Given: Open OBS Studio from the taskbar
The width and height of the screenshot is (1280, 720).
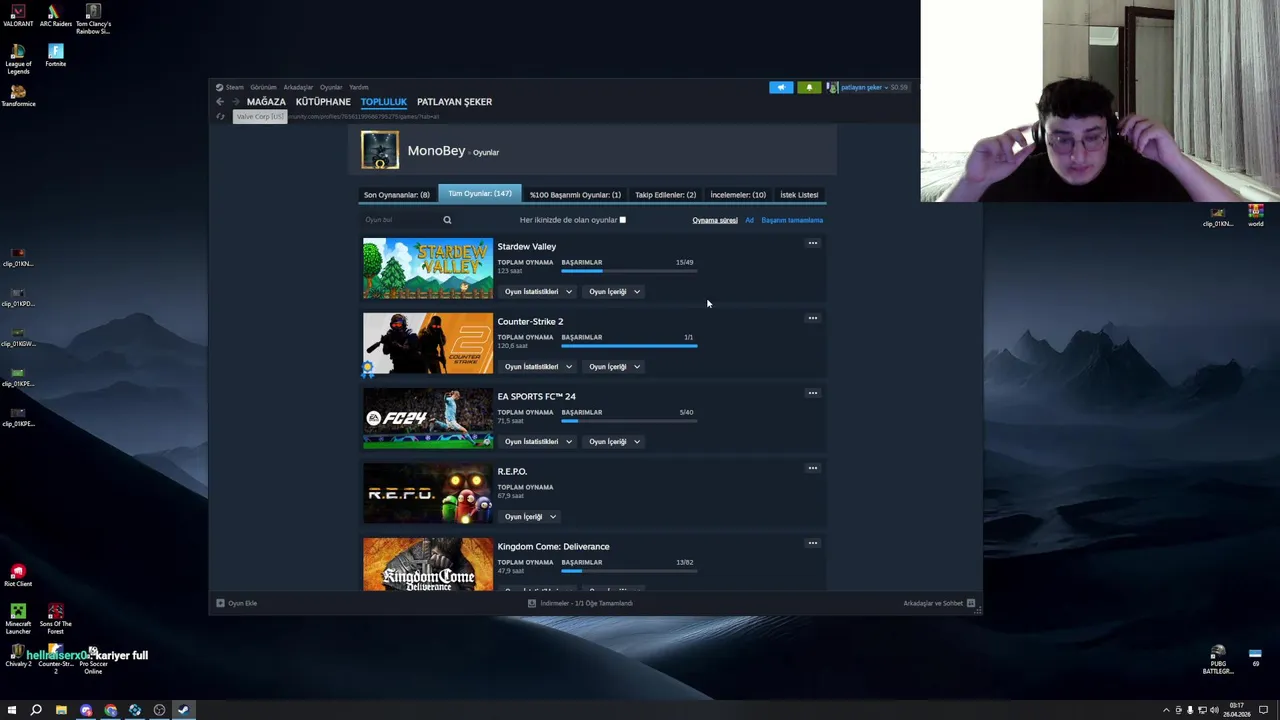Looking at the screenshot, I should coord(159,710).
